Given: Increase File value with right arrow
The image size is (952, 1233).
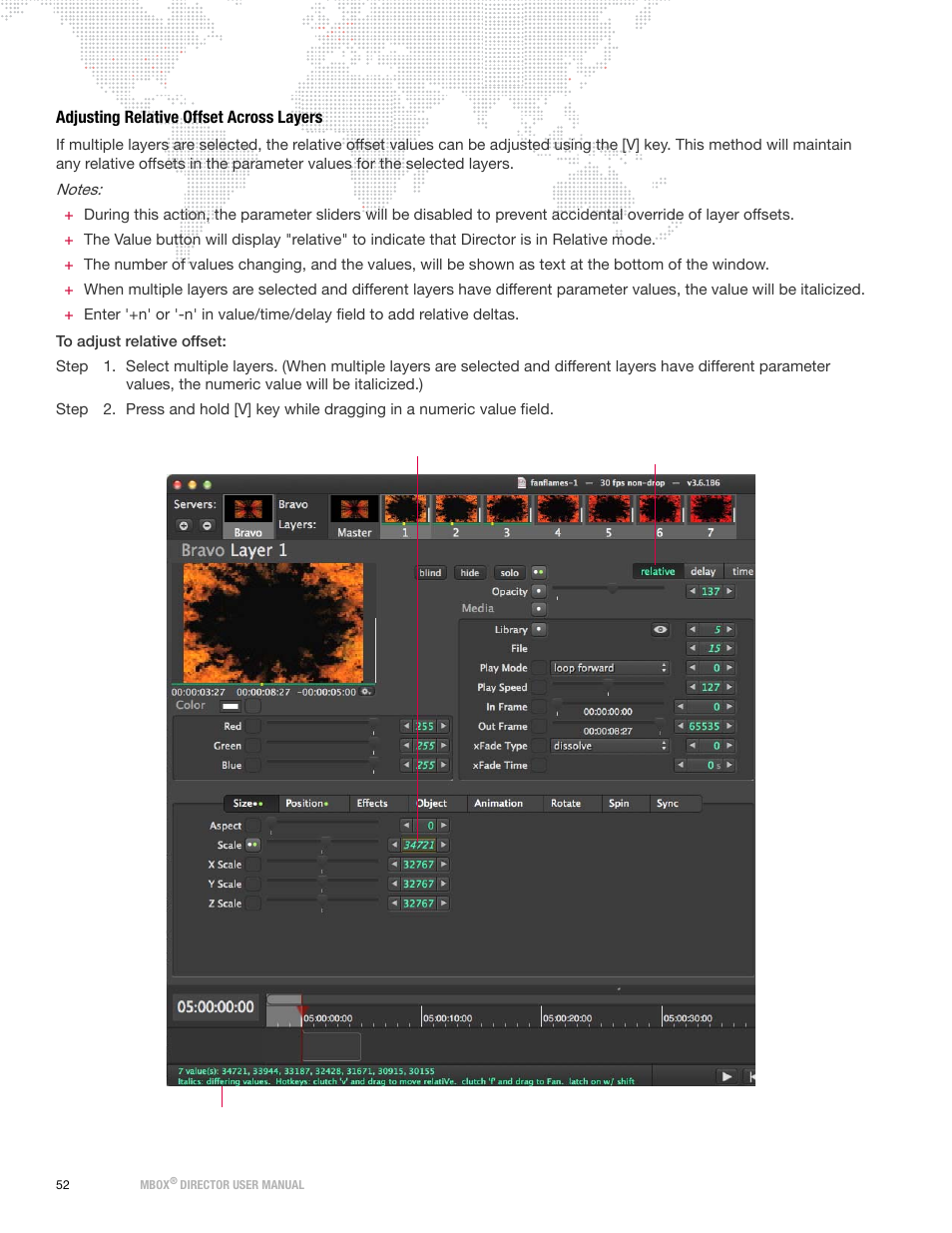Looking at the screenshot, I should [729, 648].
